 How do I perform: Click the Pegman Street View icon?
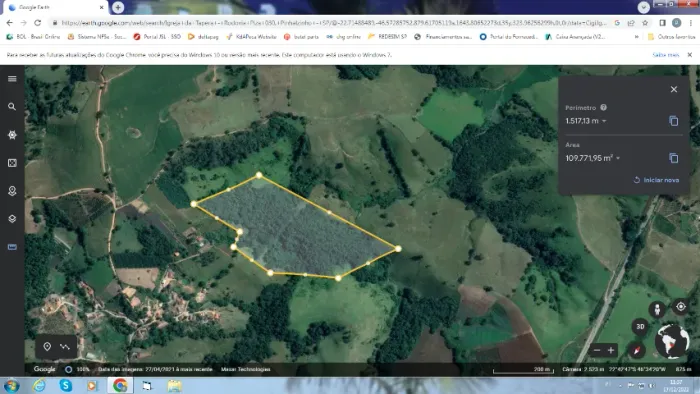click(657, 309)
